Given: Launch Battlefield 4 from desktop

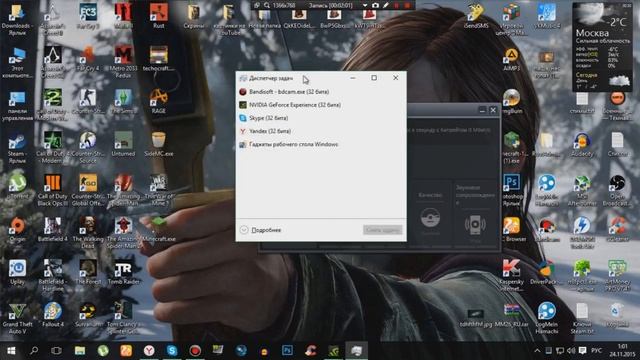Looking at the screenshot, I should [x=53, y=229].
